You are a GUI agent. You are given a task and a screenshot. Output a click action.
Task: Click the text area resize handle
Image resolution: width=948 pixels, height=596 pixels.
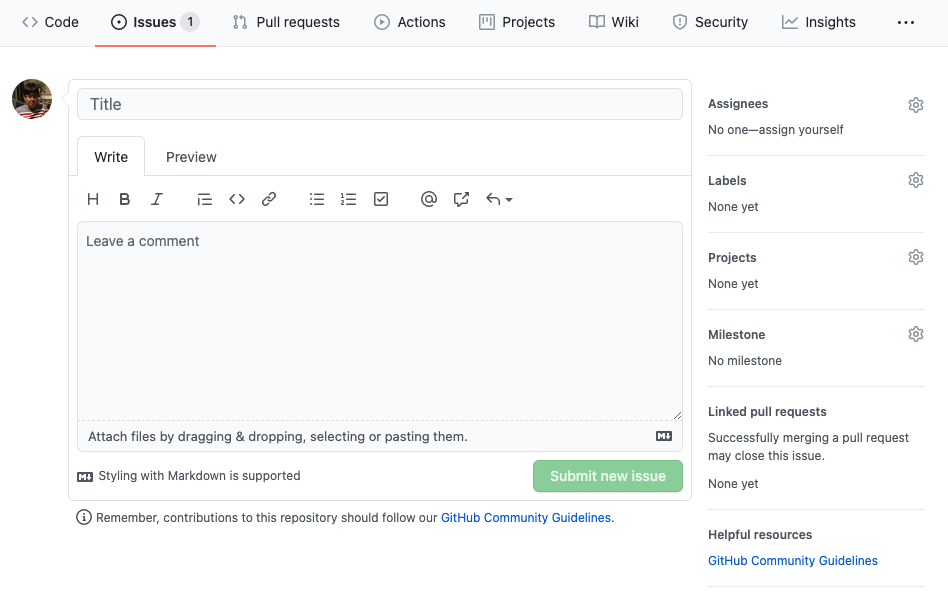tap(677, 415)
